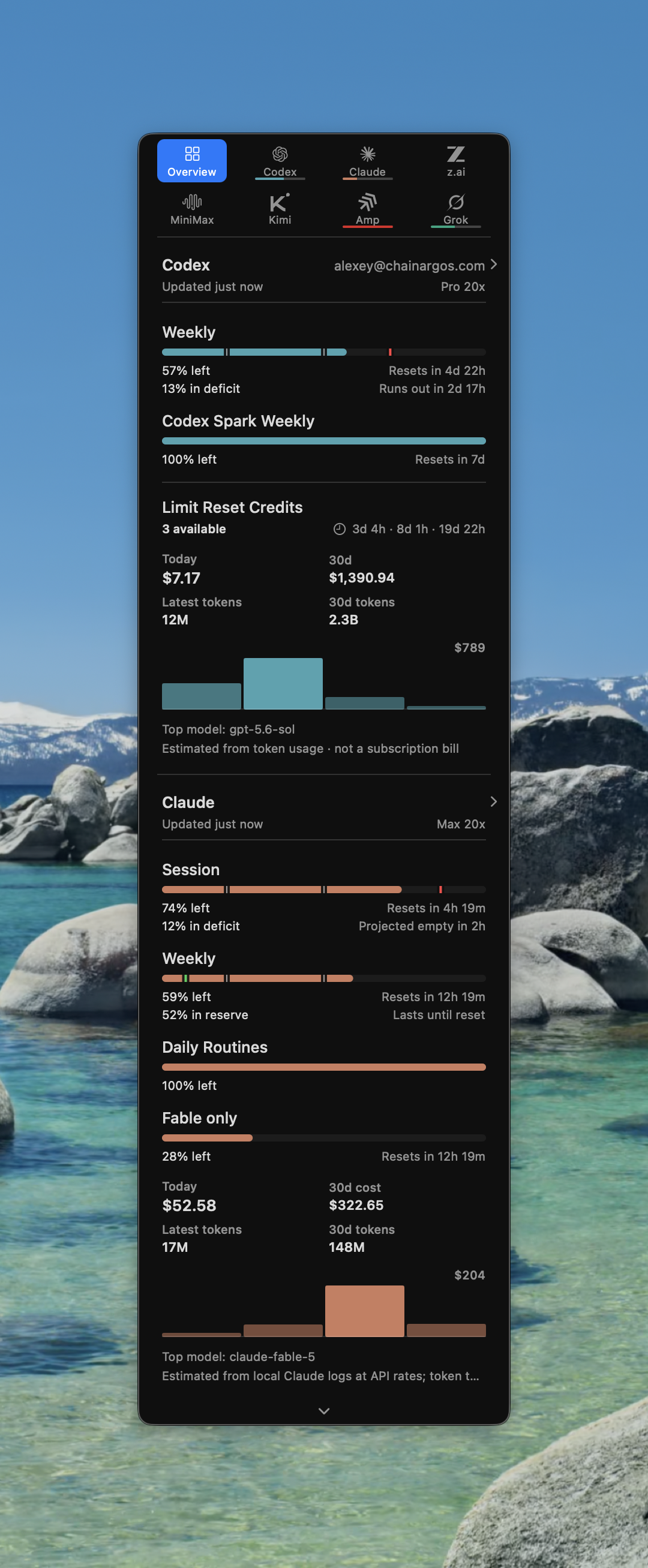
Task: Click the Codex Spark Weekly usage bar
Action: click(x=324, y=441)
